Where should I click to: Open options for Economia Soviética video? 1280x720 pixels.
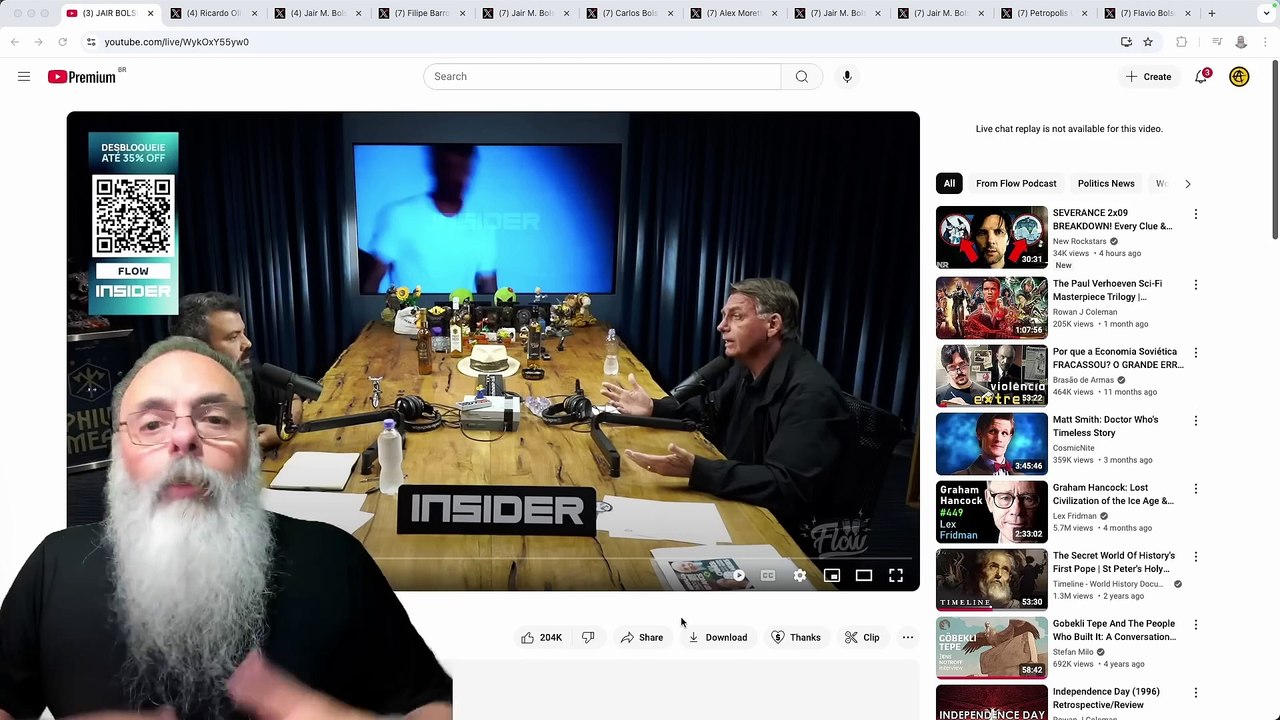(x=1196, y=353)
